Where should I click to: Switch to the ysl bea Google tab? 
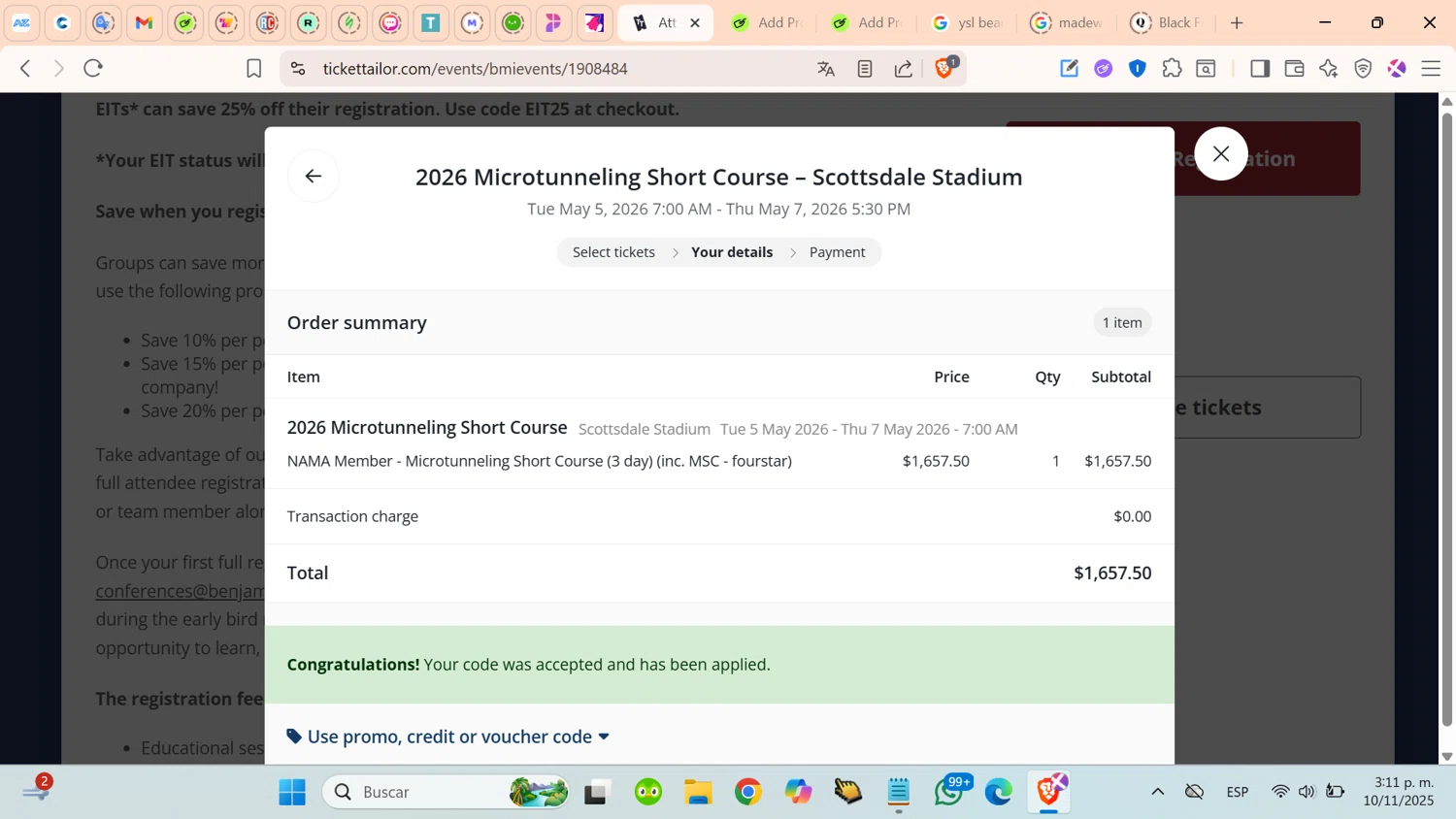[x=967, y=22]
